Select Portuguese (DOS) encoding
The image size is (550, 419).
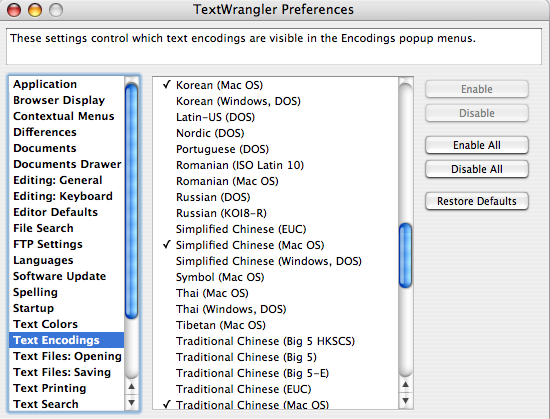[x=276, y=149]
